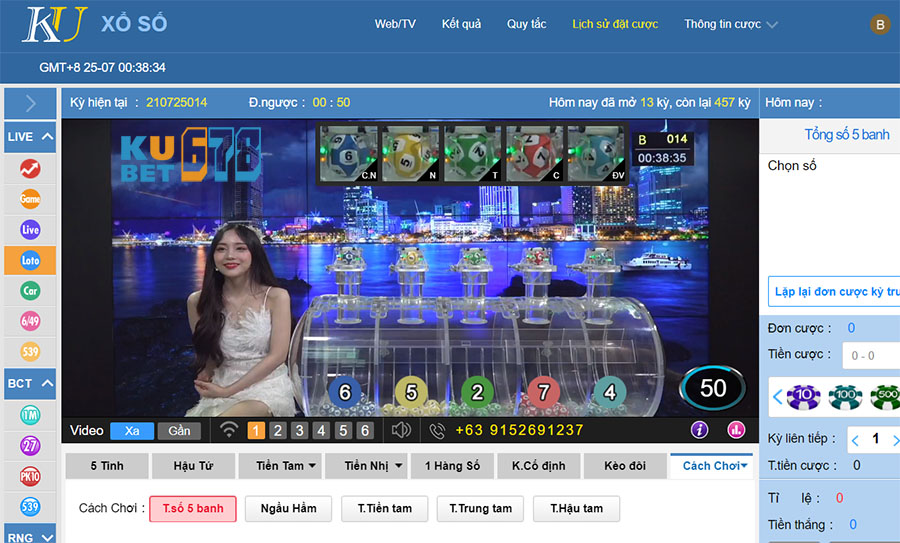
Task: Select video line 6
Action: 365,430
